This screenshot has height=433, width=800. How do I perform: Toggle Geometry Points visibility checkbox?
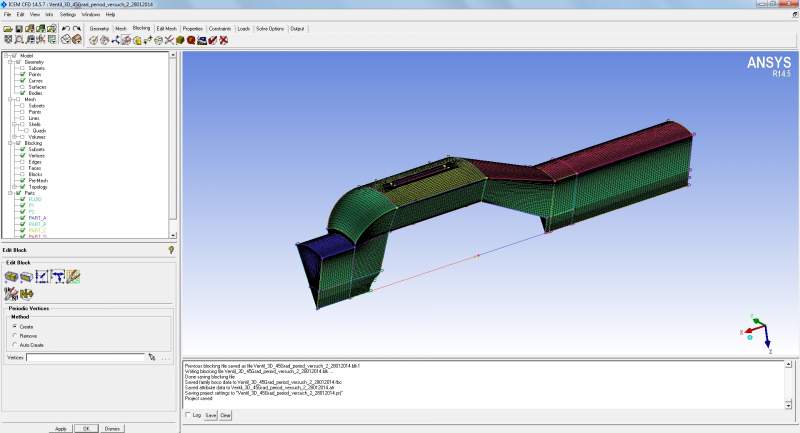[22, 74]
